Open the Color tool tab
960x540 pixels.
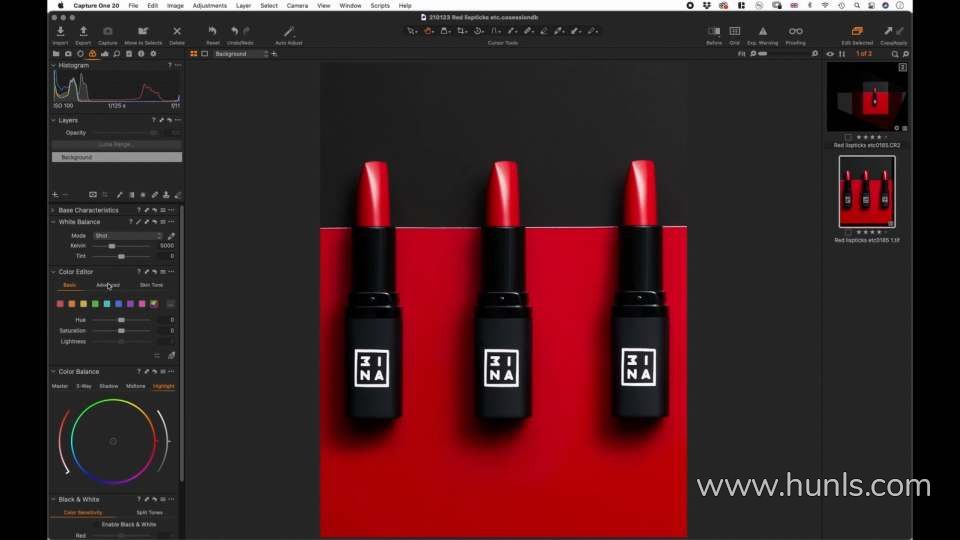coord(92,54)
